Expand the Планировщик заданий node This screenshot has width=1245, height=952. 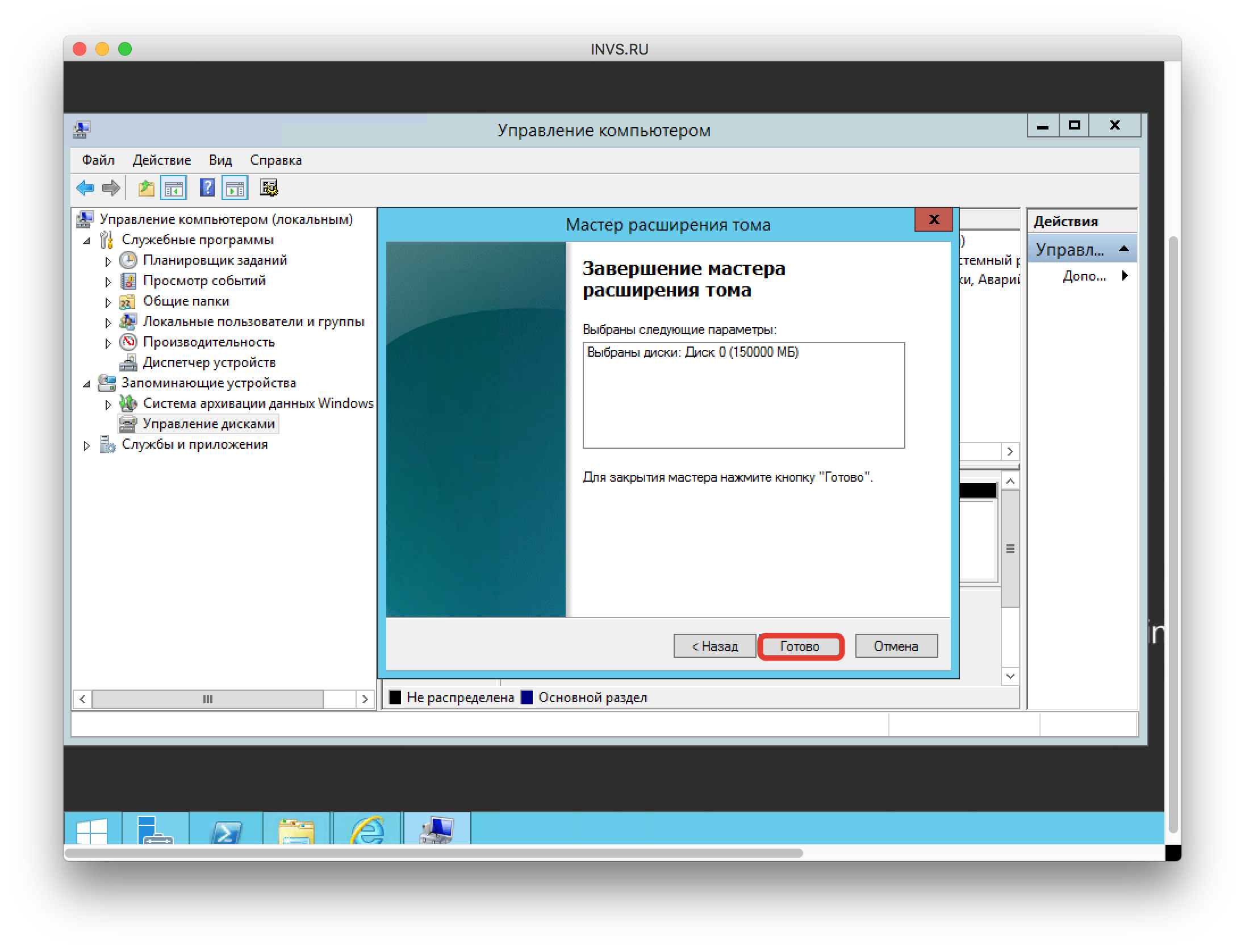(108, 261)
